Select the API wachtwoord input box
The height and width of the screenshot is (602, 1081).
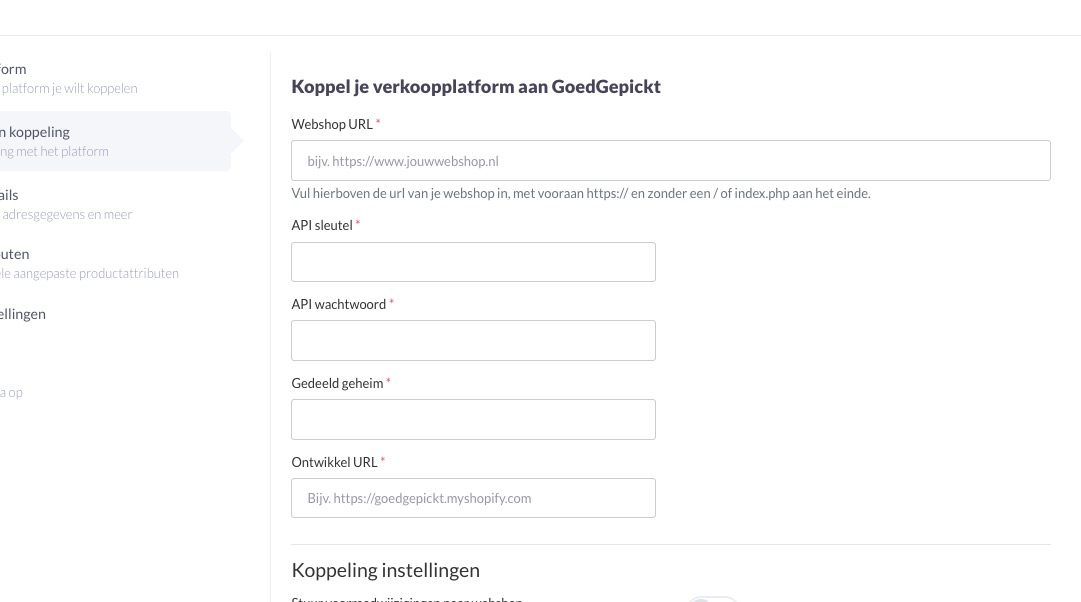473,341
